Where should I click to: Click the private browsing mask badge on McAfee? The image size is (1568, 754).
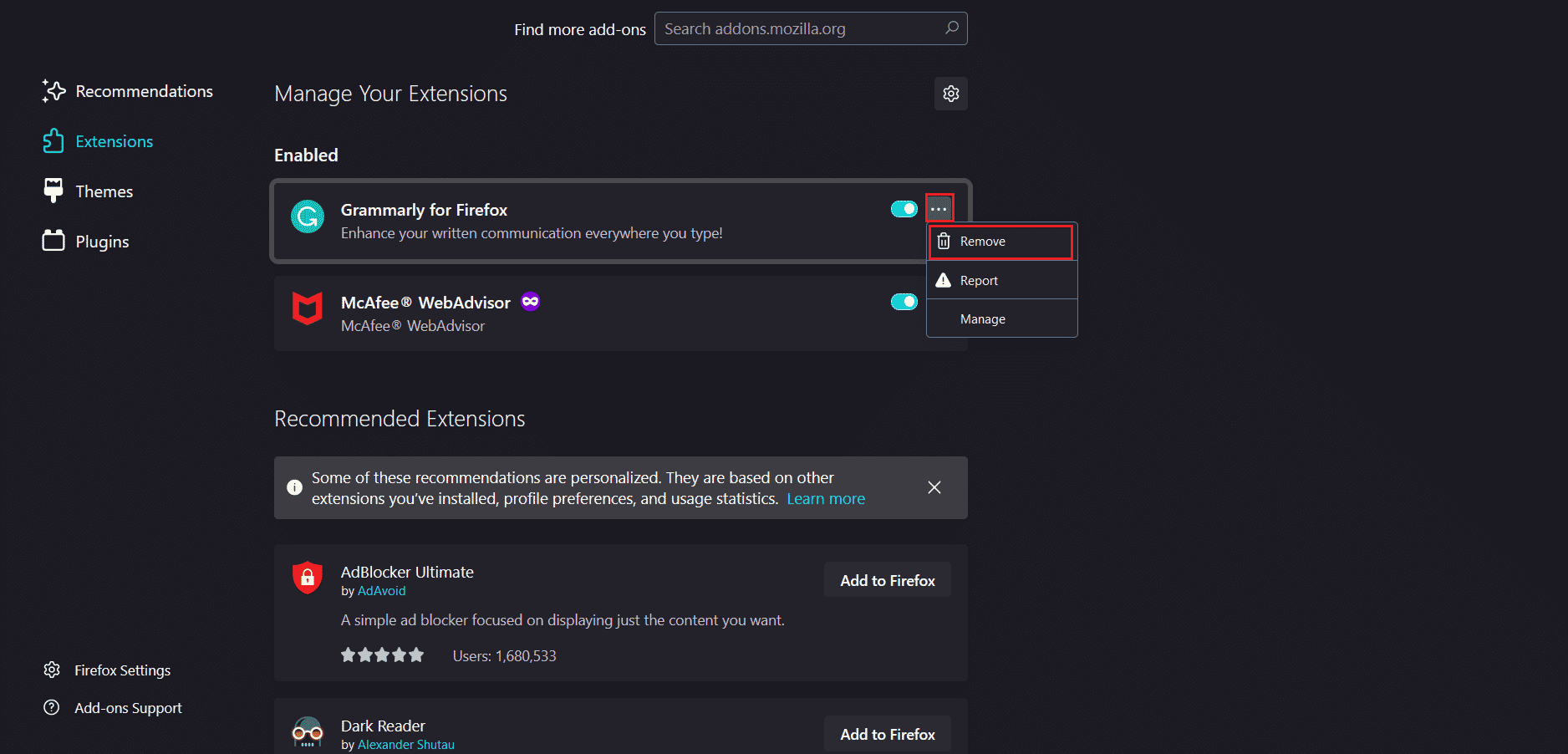530,301
